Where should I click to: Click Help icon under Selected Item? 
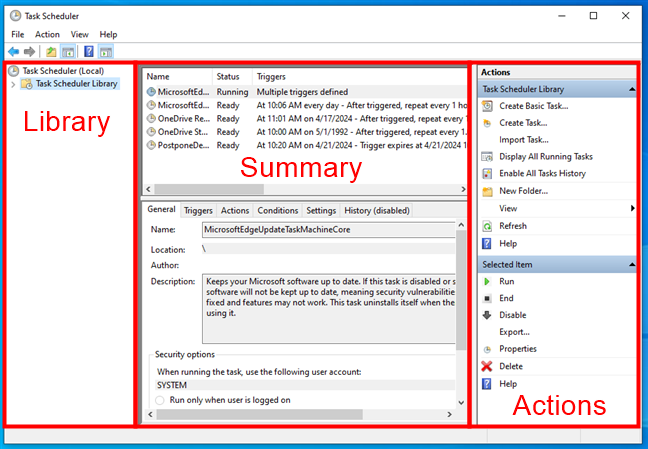pyautogui.click(x=487, y=384)
